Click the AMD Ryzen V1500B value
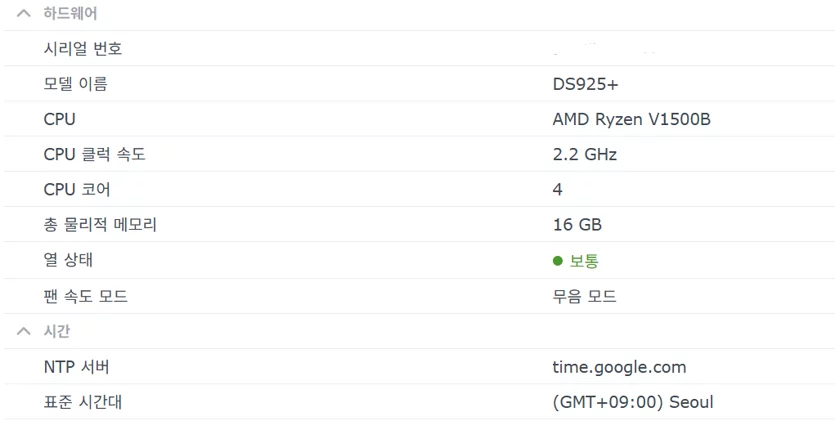The height and width of the screenshot is (430, 835). point(632,120)
